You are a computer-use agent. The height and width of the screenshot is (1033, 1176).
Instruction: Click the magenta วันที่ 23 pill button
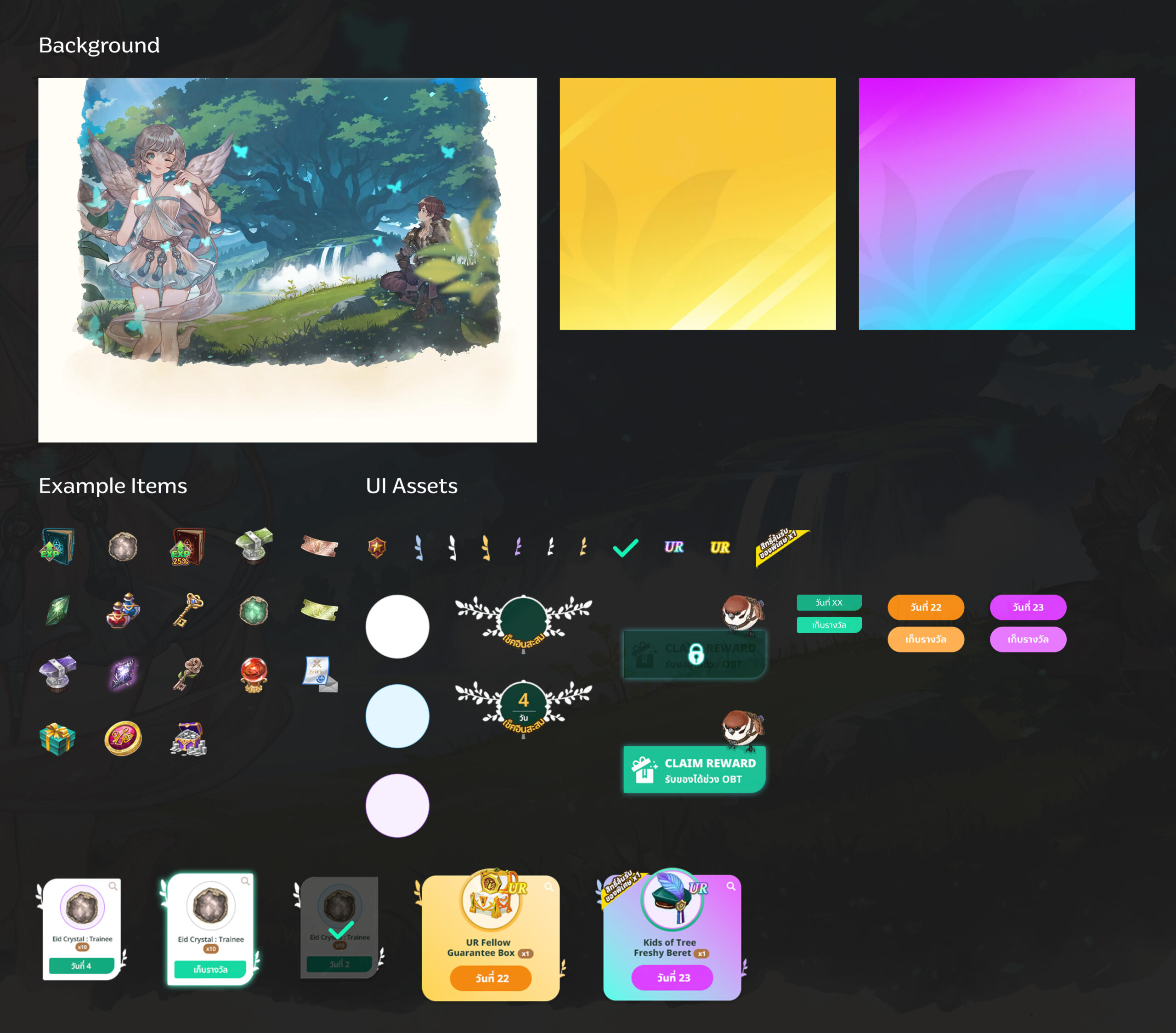[x=1028, y=607]
